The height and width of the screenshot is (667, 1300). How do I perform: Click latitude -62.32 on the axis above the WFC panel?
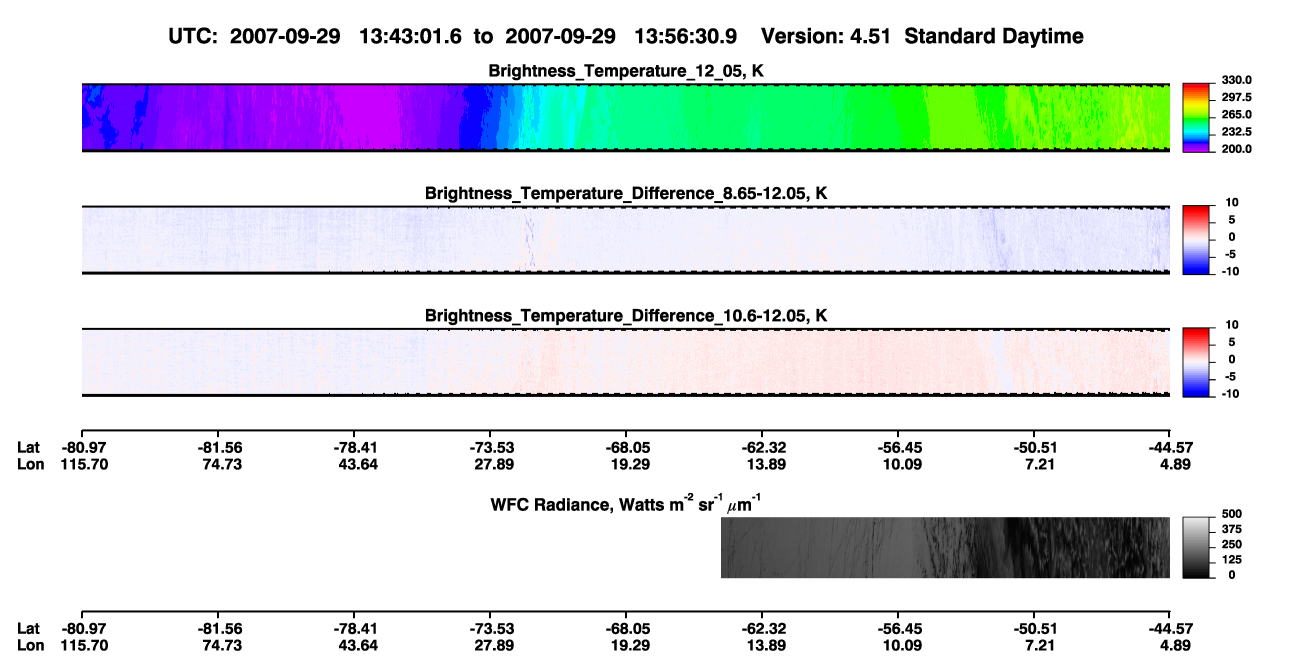[762, 447]
